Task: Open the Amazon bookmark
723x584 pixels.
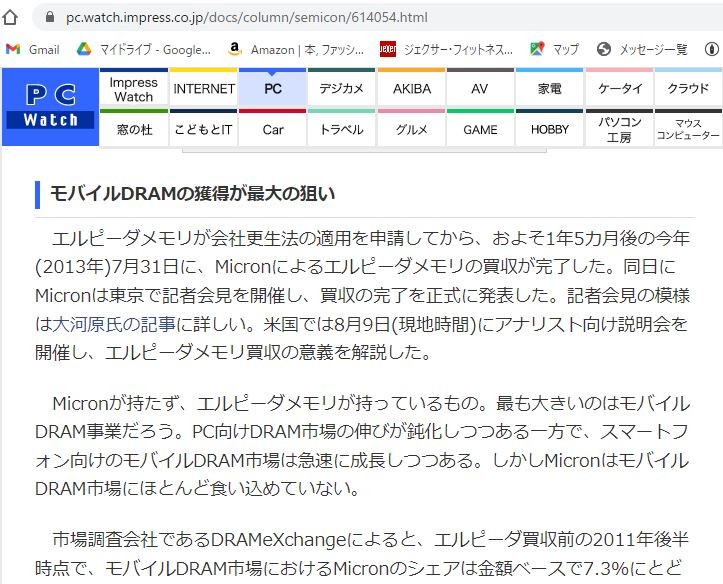Action: pyautogui.click(x=296, y=49)
